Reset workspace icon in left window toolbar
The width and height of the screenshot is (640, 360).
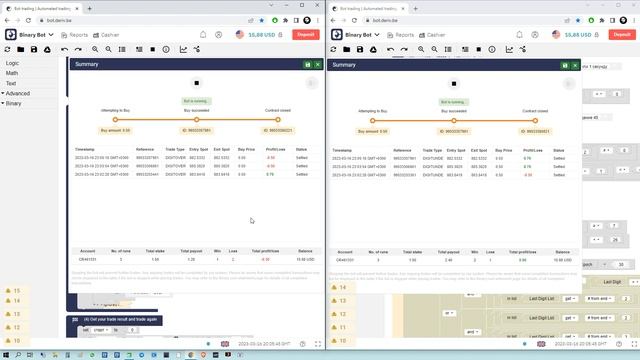click(7, 49)
